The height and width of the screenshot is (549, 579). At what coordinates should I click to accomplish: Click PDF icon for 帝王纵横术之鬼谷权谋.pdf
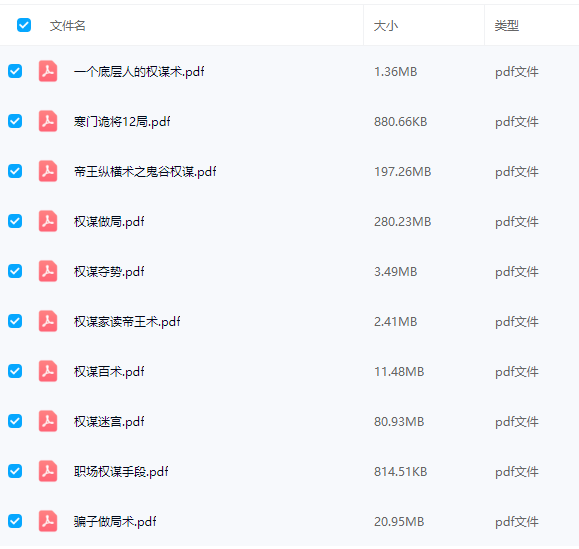tap(48, 171)
